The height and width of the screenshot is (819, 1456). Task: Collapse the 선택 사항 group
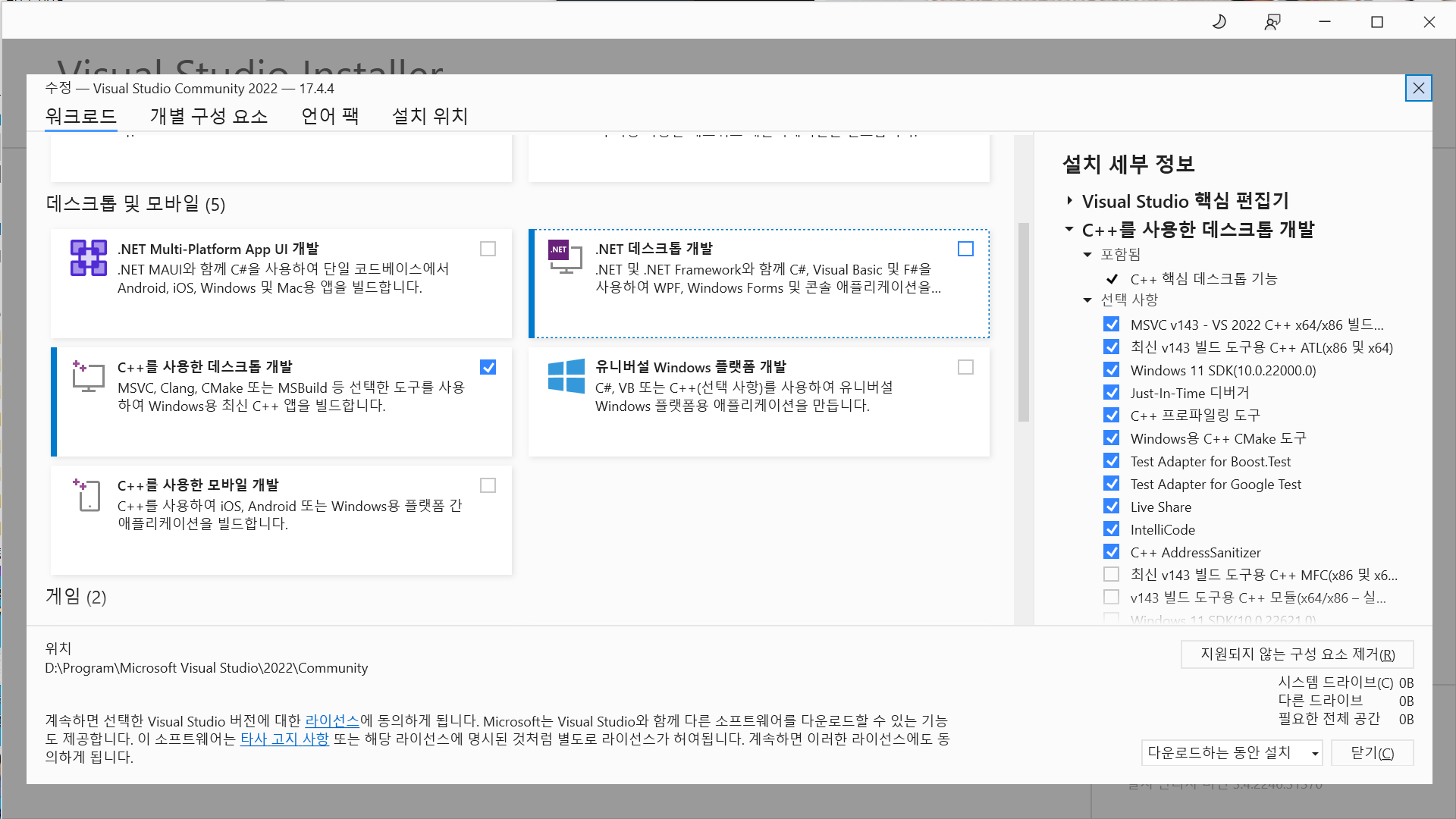[x=1087, y=300]
